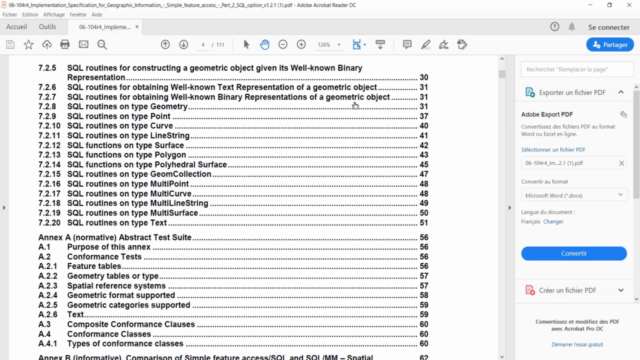
Task: Select the highlighter pen tool
Action: tap(425, 44)
